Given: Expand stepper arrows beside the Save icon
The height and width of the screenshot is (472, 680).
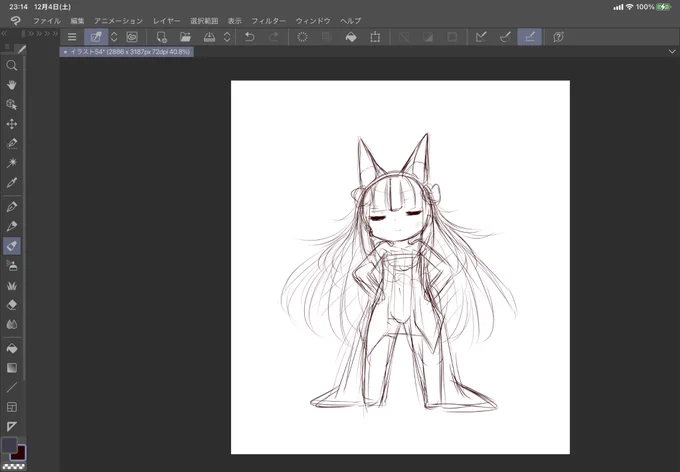Looking at the screenshot, I should point(227,37).
